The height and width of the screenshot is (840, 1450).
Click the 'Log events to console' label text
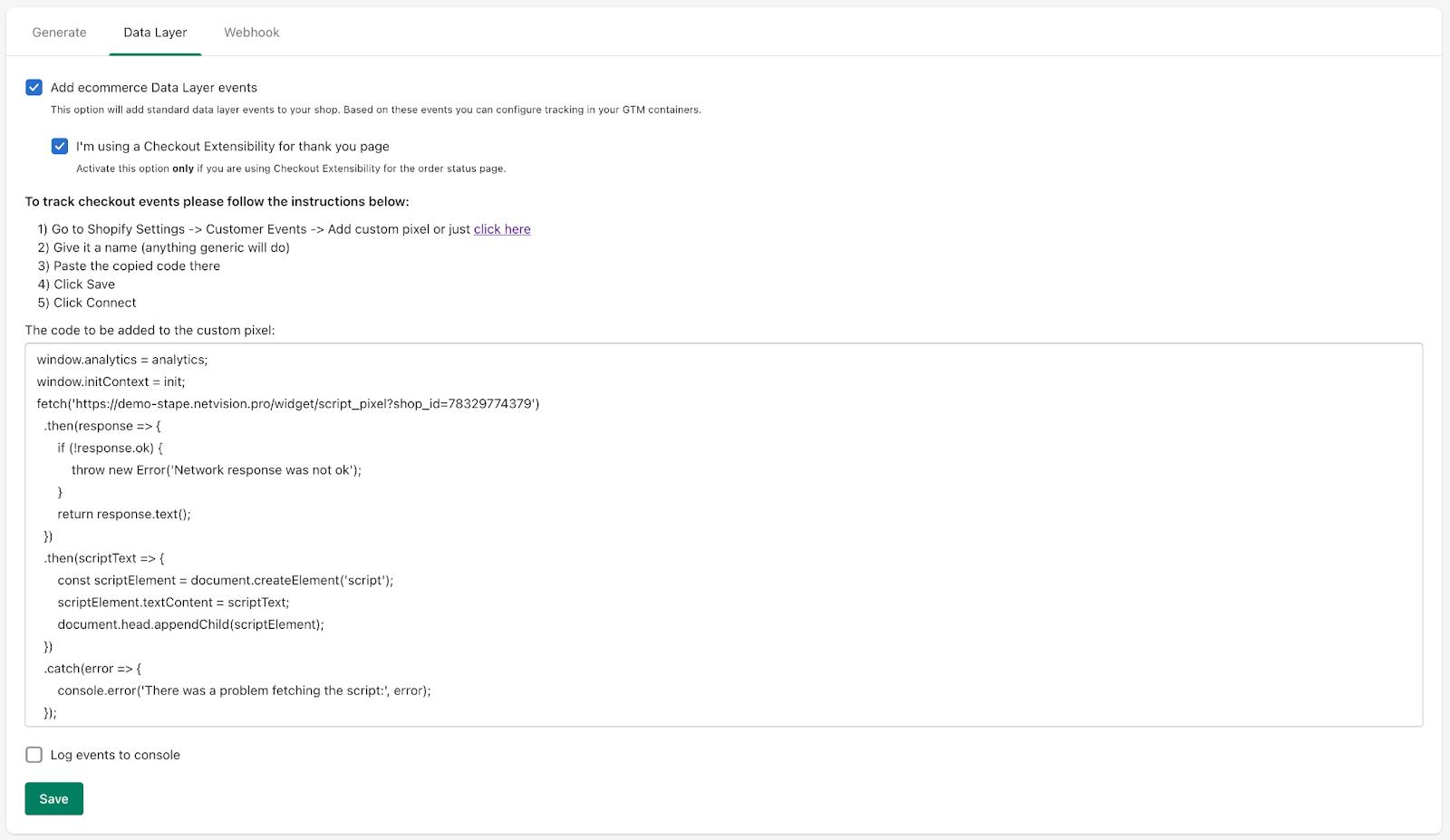(115, 755)
